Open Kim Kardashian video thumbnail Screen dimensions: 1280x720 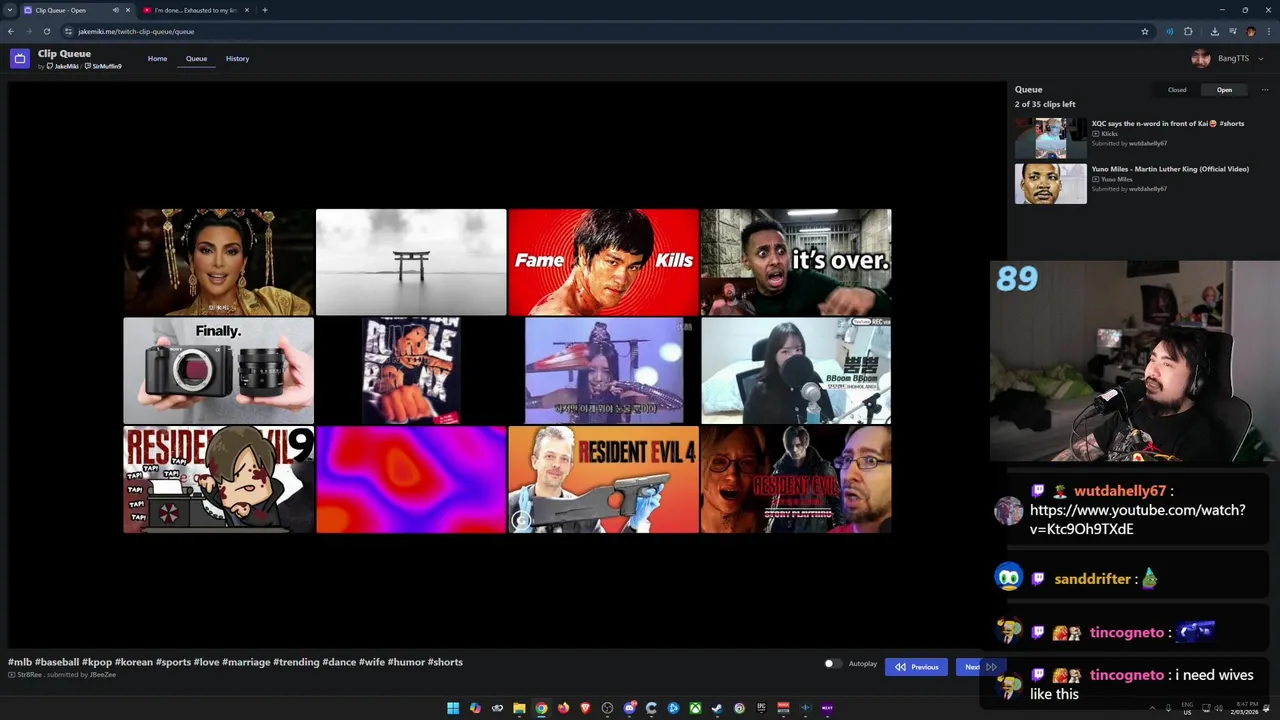point(218,262)
